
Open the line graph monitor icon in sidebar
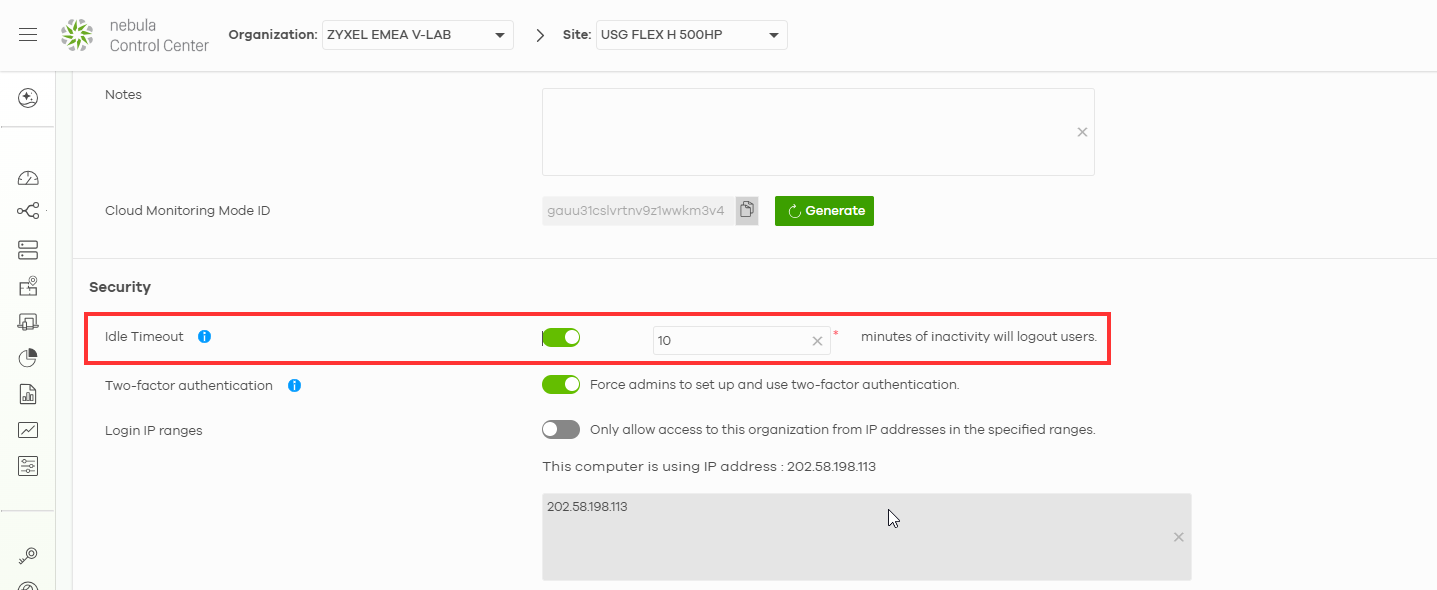(28, 430)
